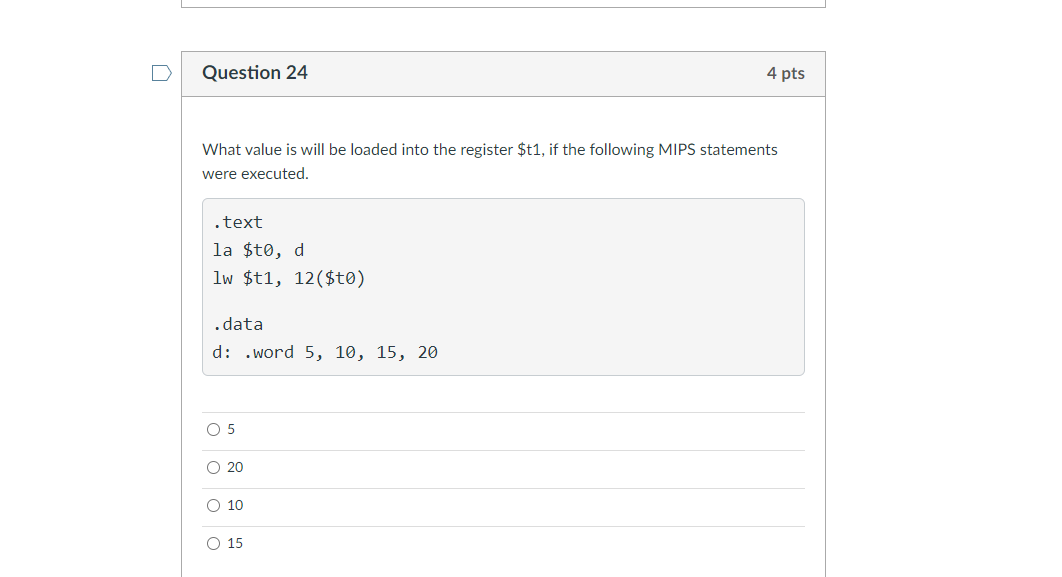Select the answer option 10

213,505
